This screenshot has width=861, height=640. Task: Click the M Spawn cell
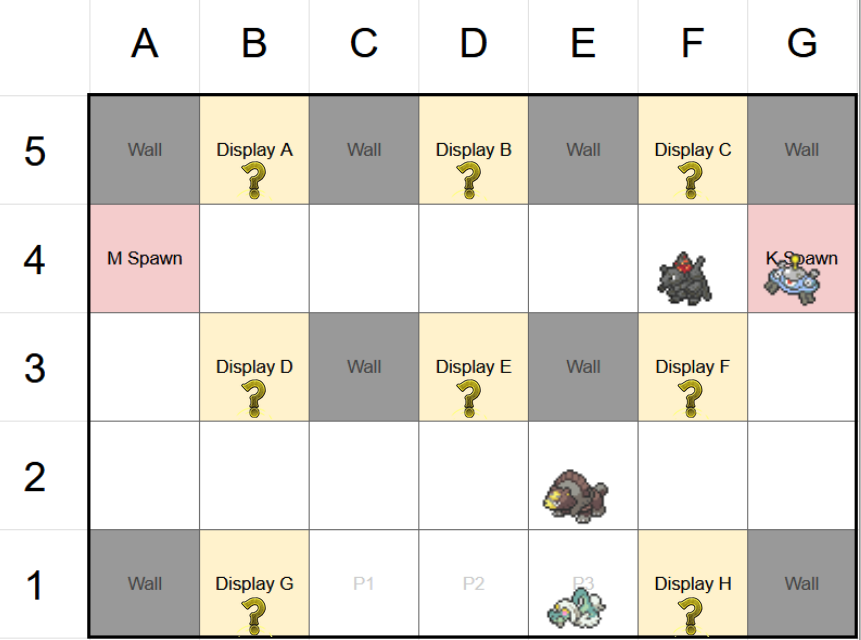pyautogui.click(x=144, y=258)
